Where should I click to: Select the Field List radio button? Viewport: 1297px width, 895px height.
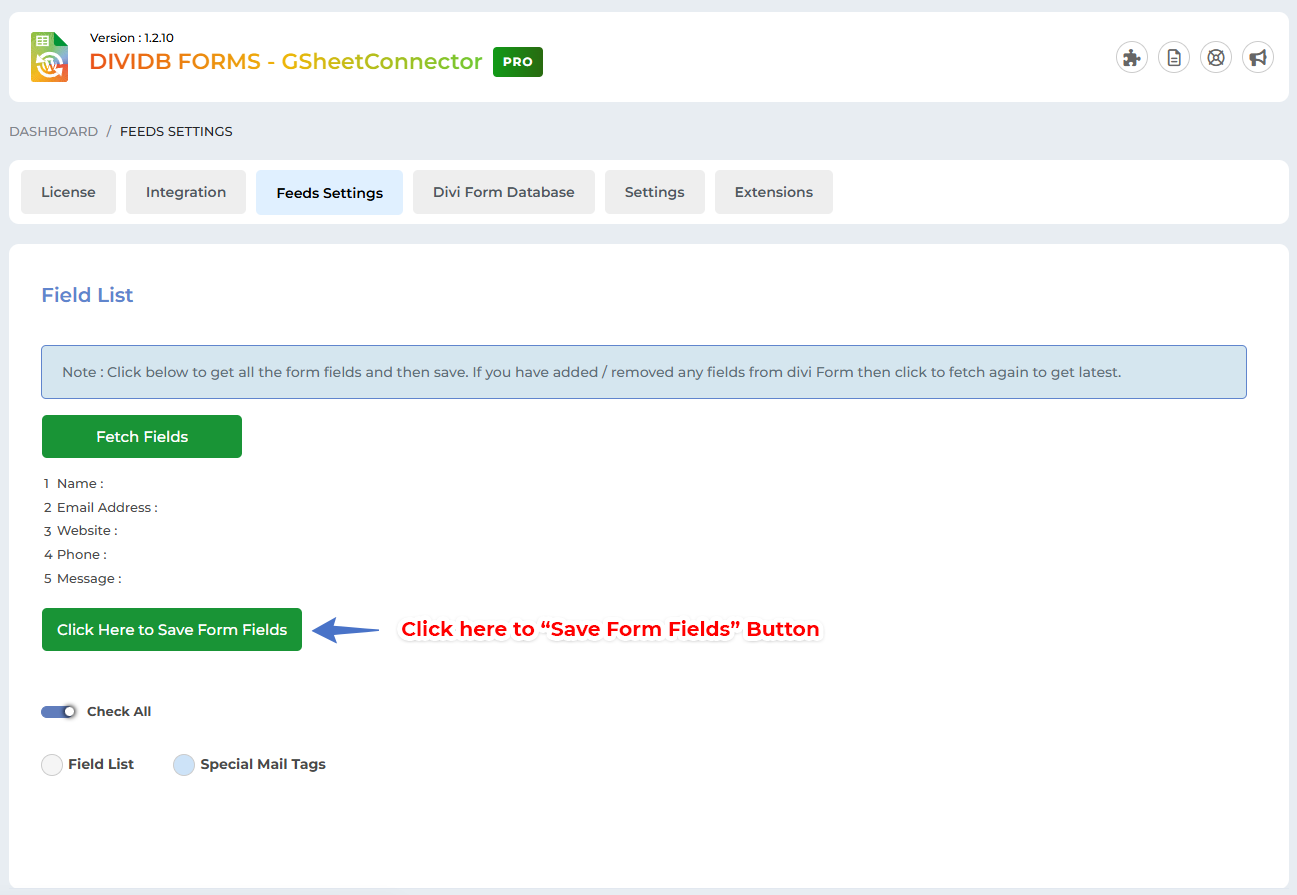click(x=52, y=765)
